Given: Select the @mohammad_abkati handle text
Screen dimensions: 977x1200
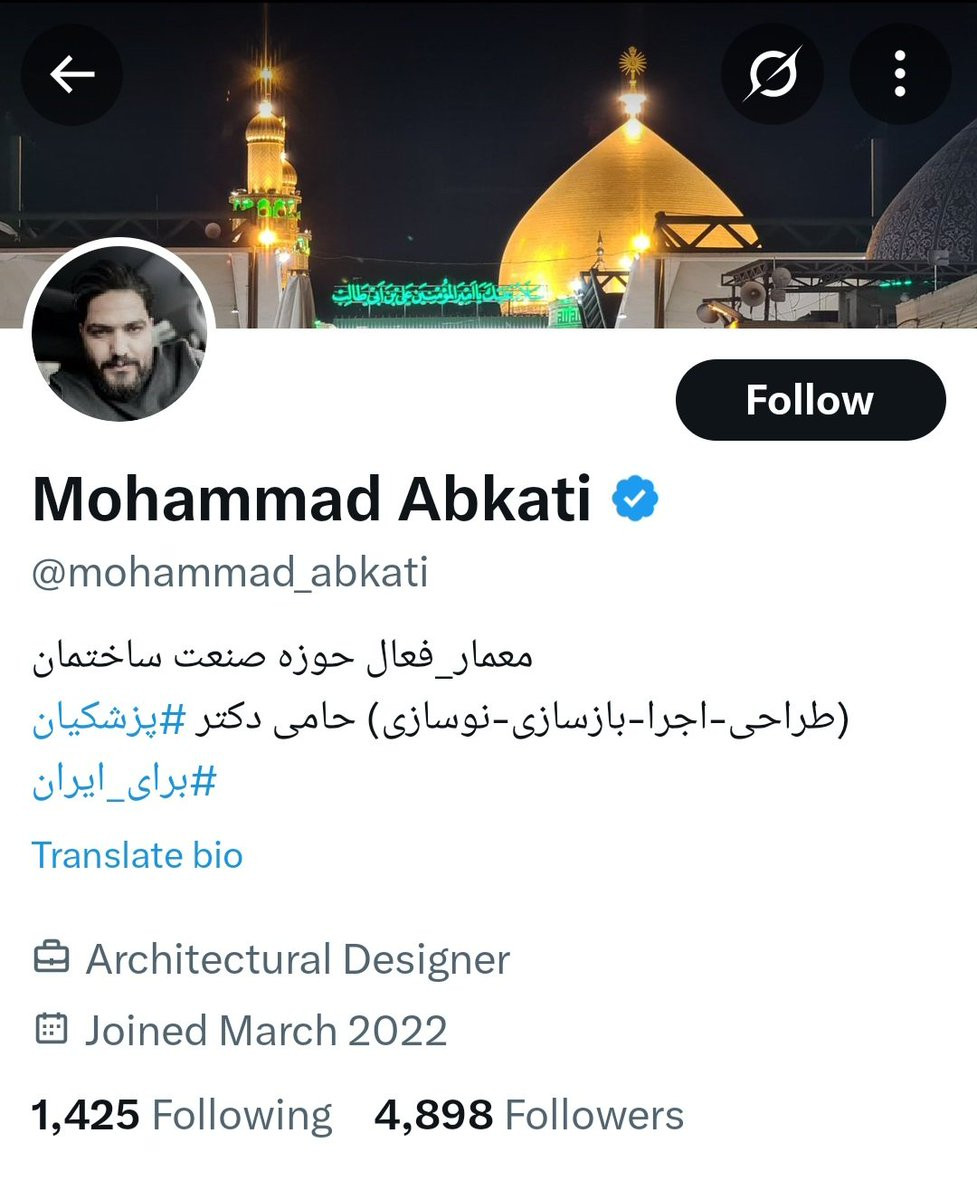Looking at the screenshot, I should click(230, 573).
